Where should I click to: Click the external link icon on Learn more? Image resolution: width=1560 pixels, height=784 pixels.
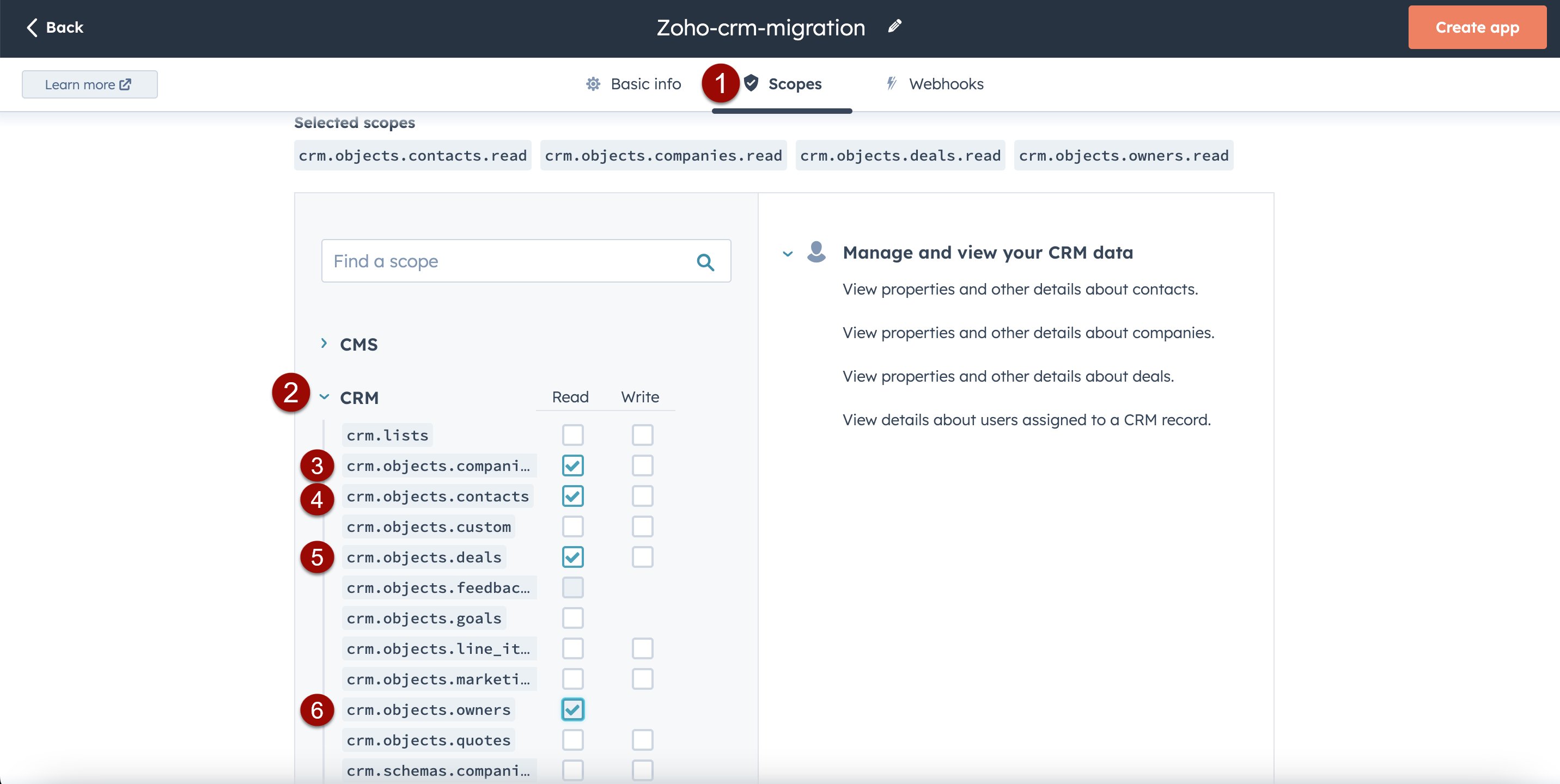[125, 85]
